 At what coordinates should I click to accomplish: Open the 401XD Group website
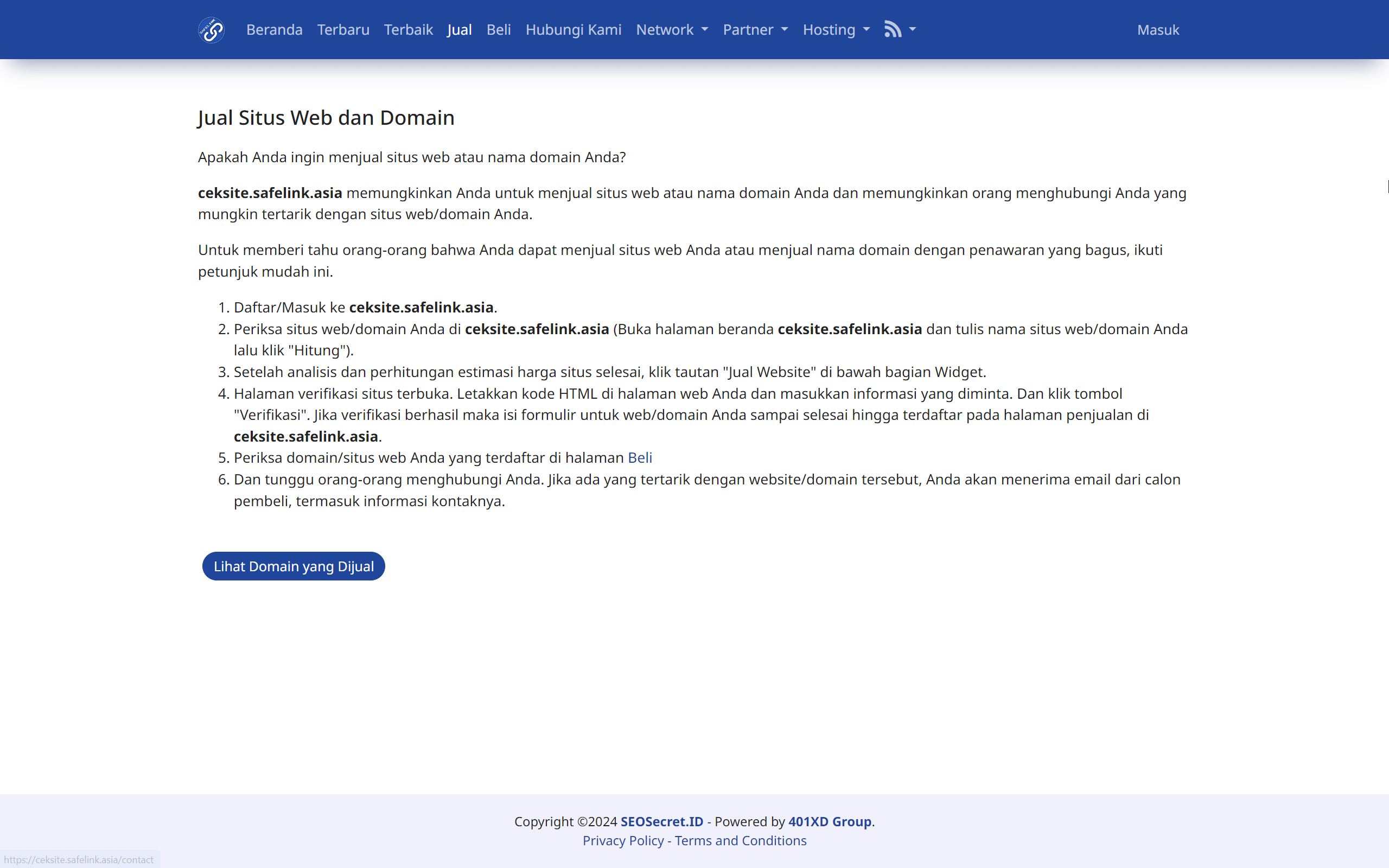[830, 821]
